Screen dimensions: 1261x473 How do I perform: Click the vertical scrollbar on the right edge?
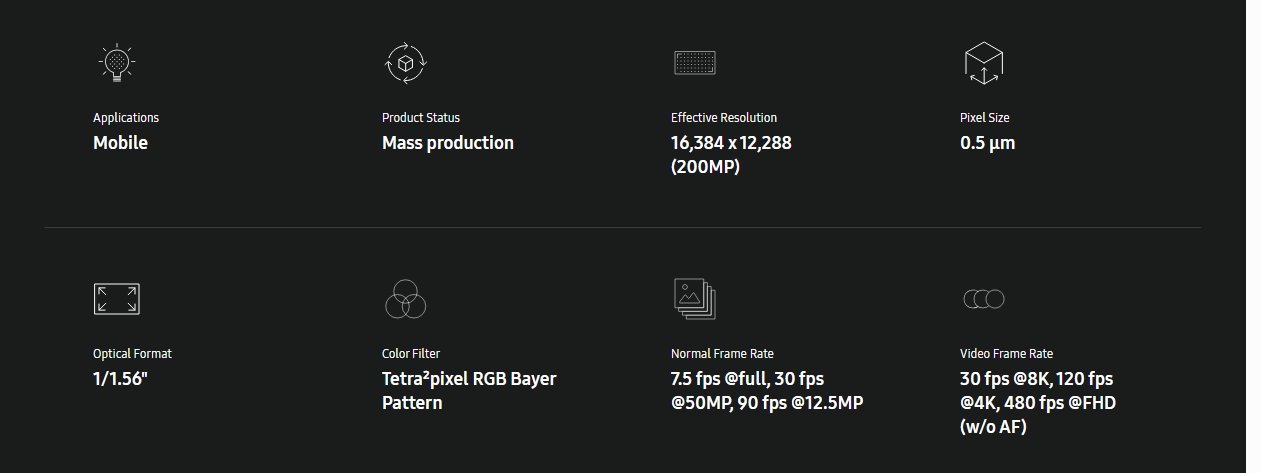tap(1253, 236)
